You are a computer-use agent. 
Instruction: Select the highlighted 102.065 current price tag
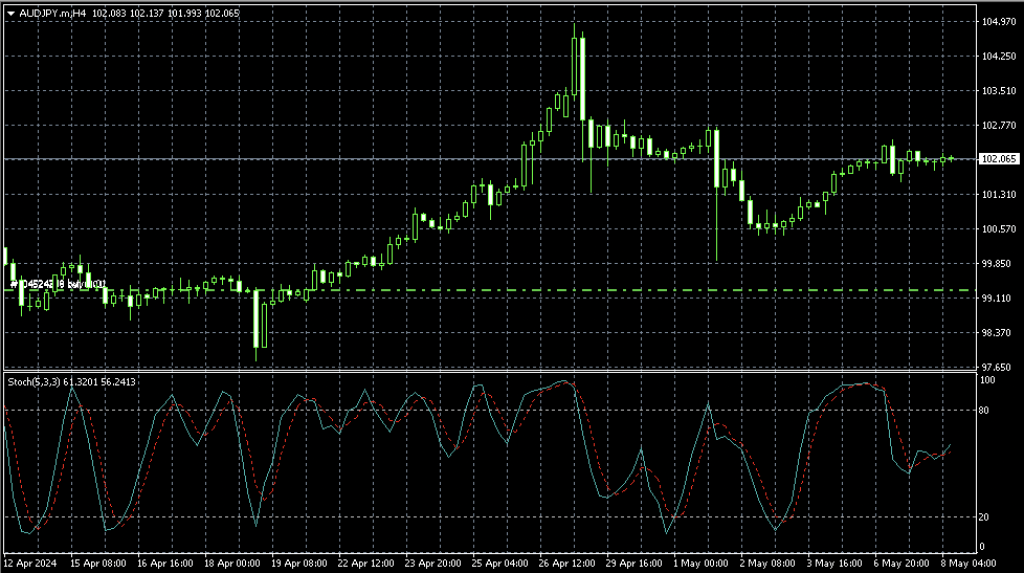click(x=999, y=159)
